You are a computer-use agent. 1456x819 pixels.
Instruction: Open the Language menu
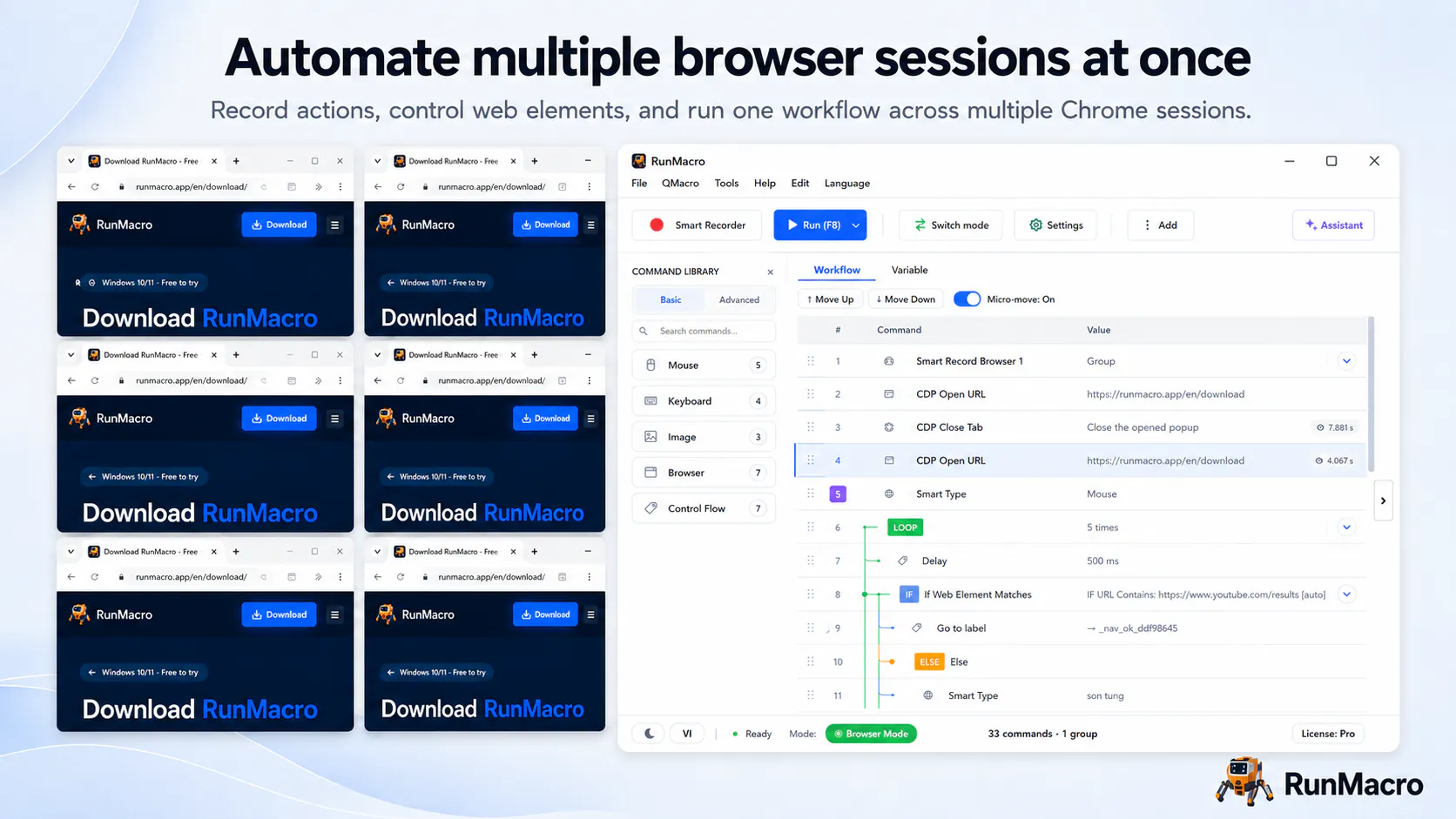[847, 184]
